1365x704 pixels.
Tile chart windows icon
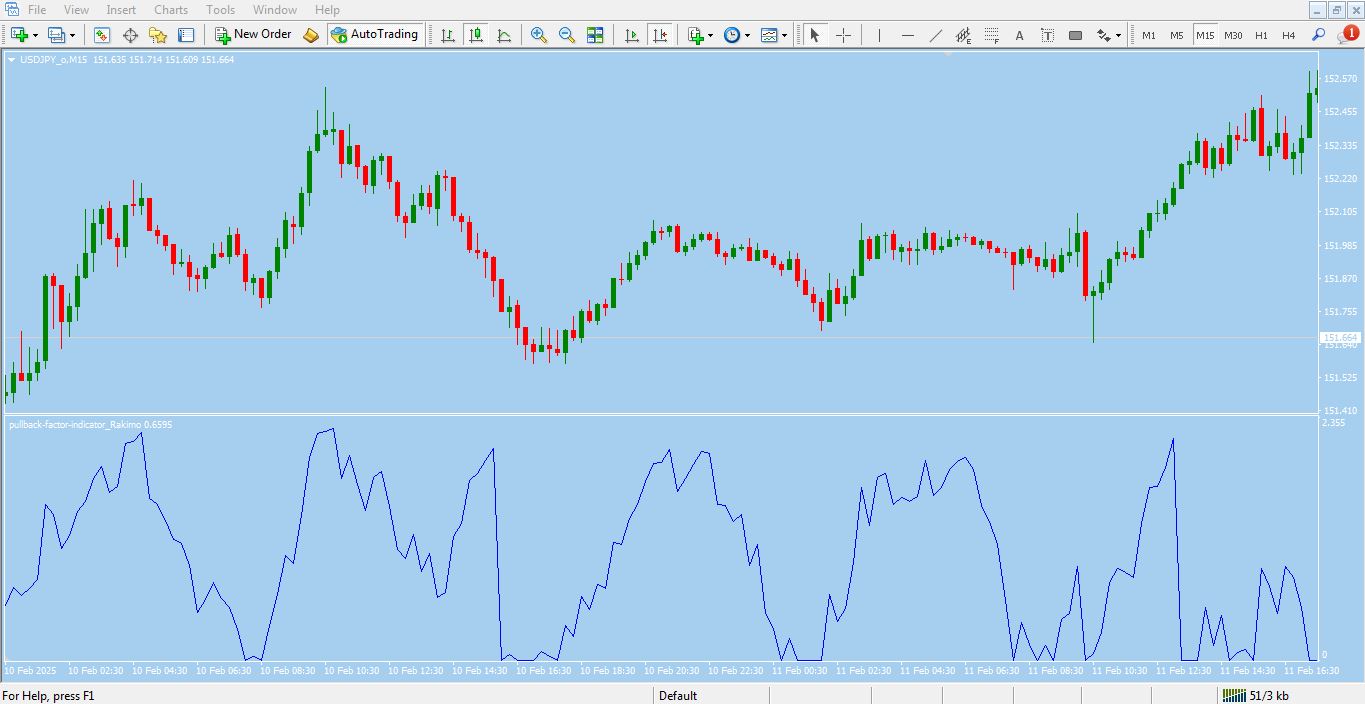pos(595,35)
